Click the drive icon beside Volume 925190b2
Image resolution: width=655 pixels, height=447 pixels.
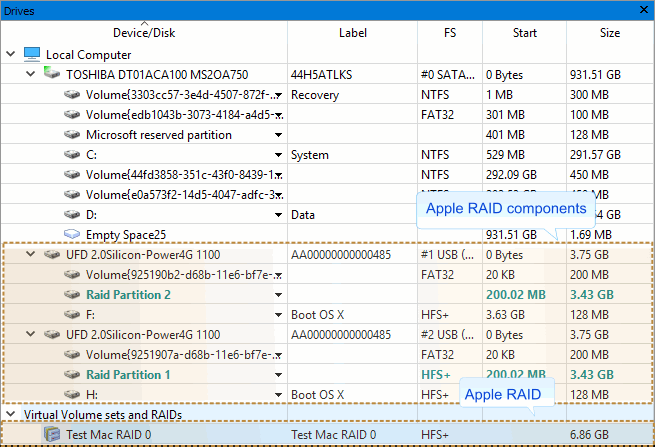coord(72,274)
